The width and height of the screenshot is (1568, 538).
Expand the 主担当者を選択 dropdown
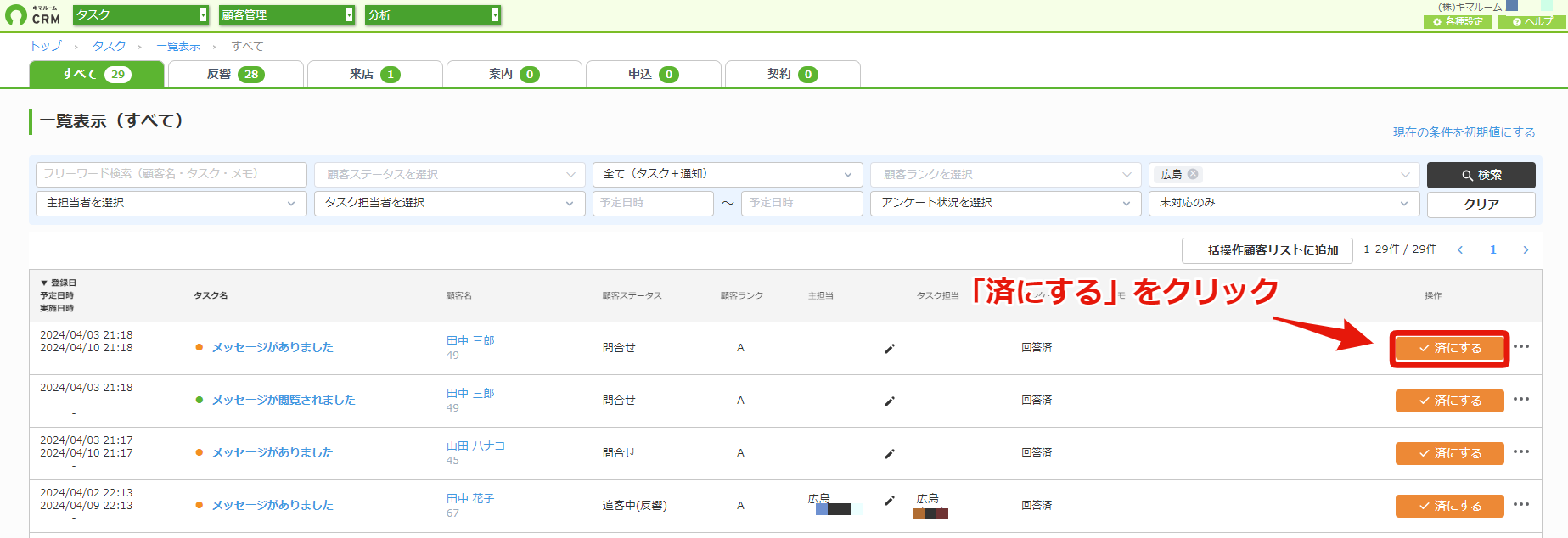click(171, 204)
